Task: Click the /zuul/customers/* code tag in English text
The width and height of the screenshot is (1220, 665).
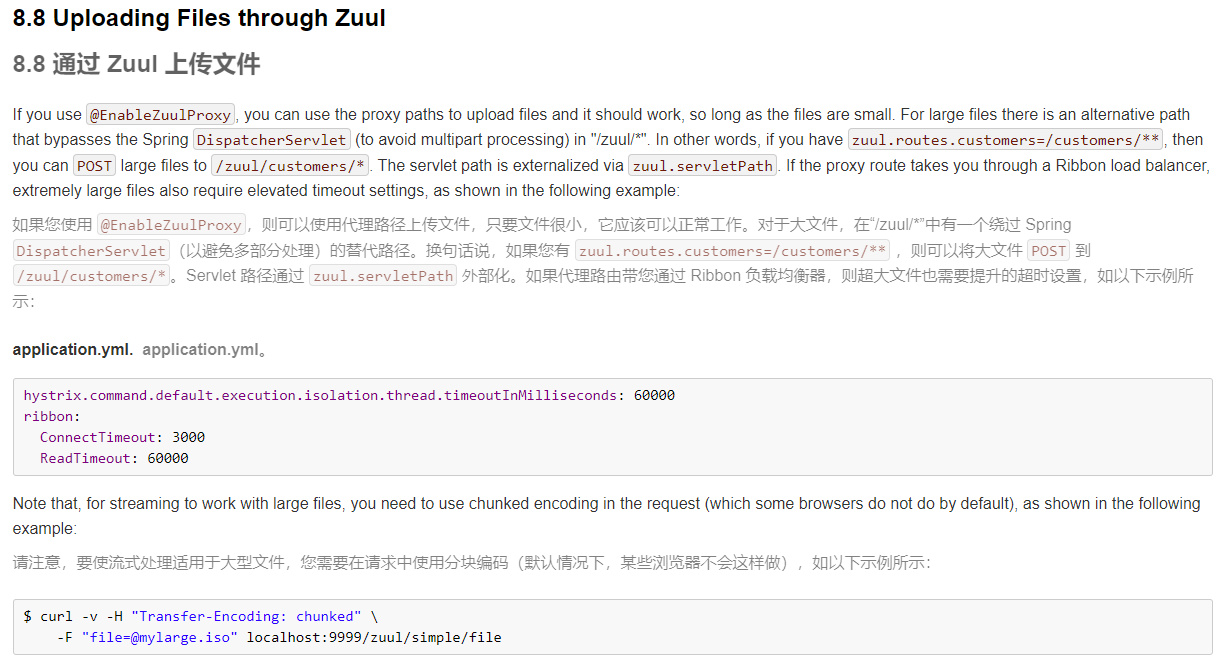Action: point(290,166)
